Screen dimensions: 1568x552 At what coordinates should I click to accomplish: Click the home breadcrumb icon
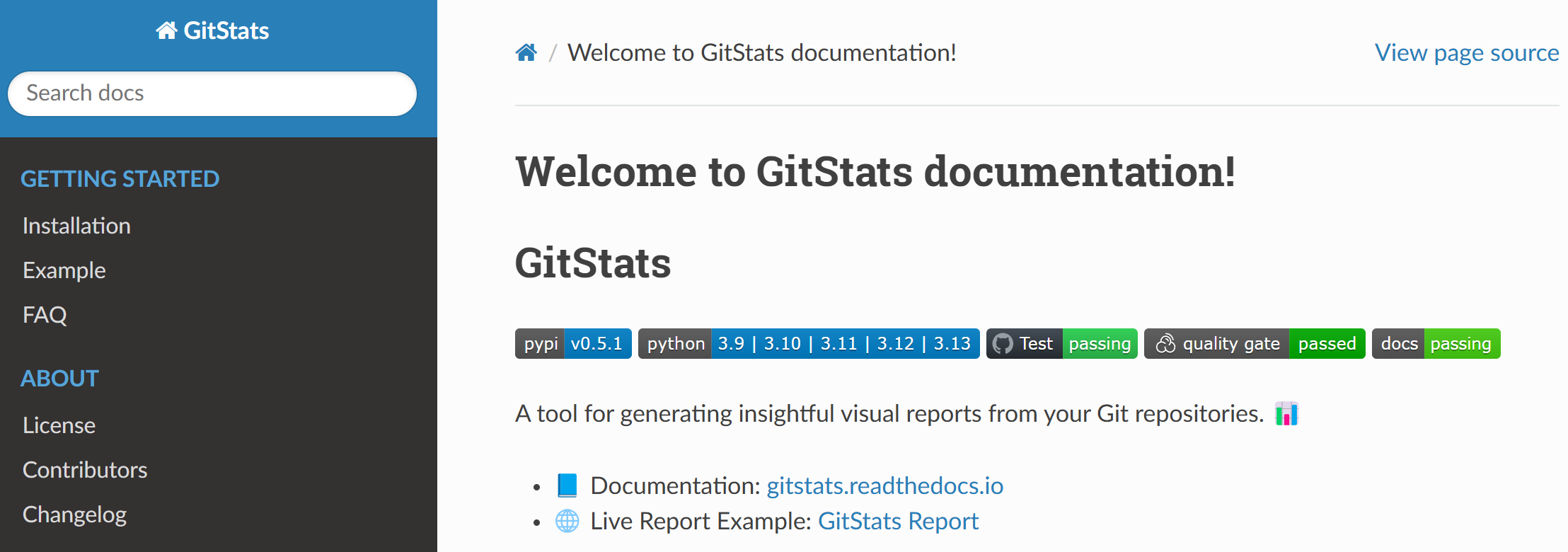[x=526, y=53]
